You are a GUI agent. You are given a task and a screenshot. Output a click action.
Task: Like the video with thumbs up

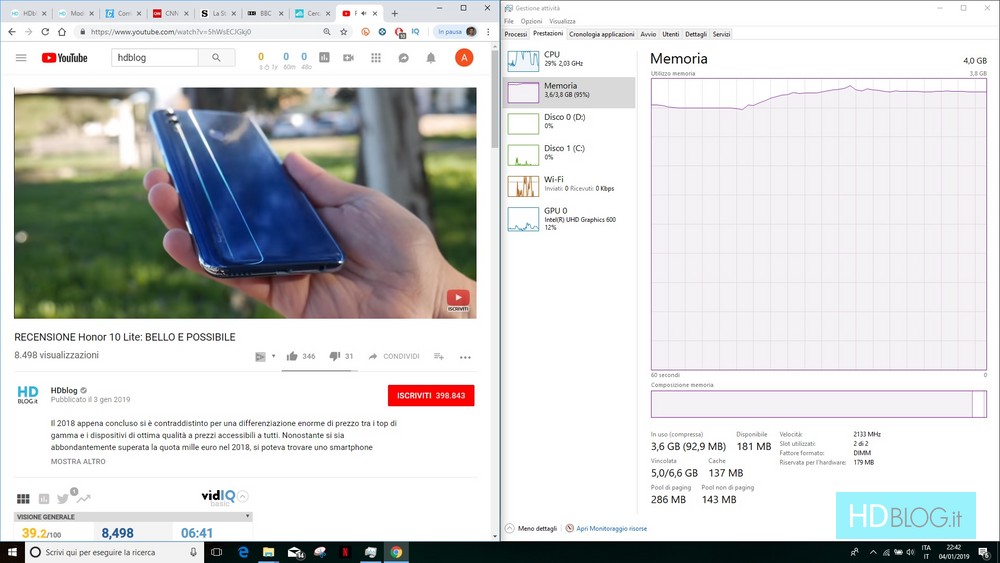[x=292, y=356]
